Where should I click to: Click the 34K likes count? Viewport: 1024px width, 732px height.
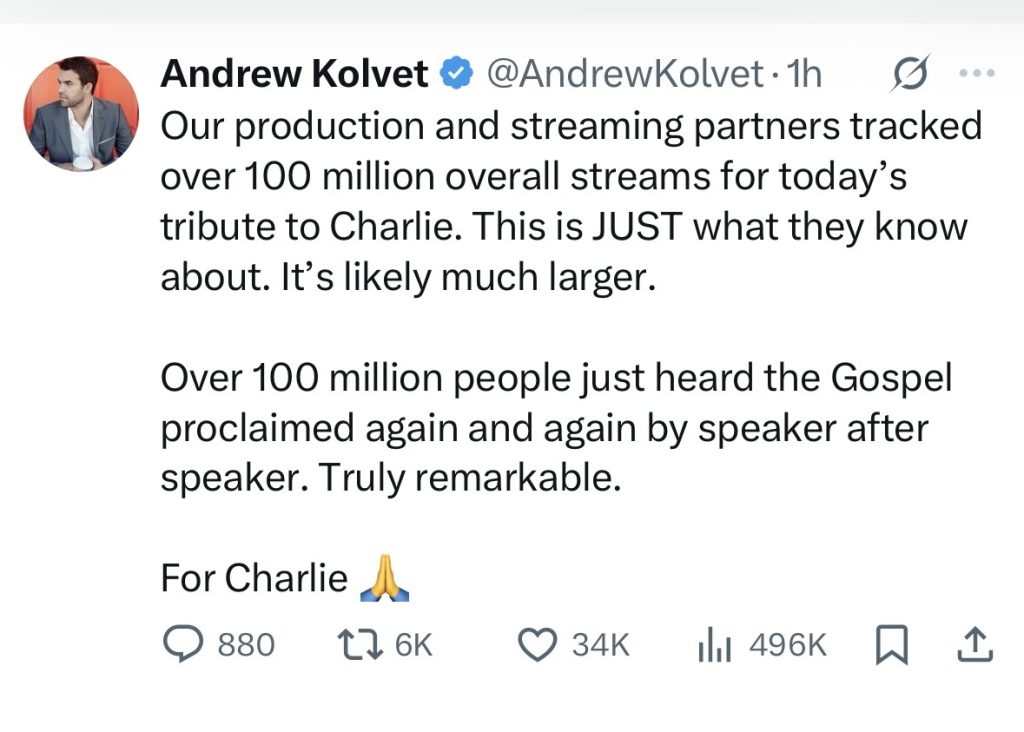600,646
